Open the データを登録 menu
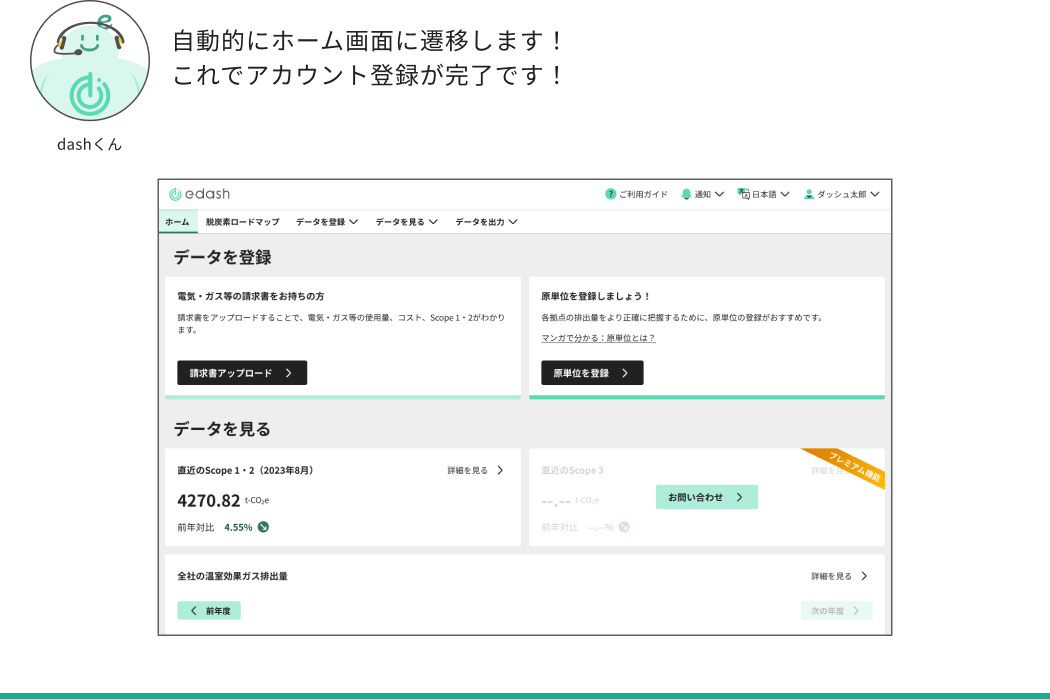This screenshot has width=1050, height=699. click(x=326, y=222)
